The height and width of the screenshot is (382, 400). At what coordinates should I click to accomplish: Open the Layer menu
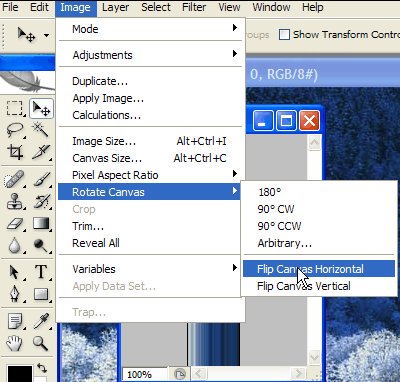pos(115,7)
